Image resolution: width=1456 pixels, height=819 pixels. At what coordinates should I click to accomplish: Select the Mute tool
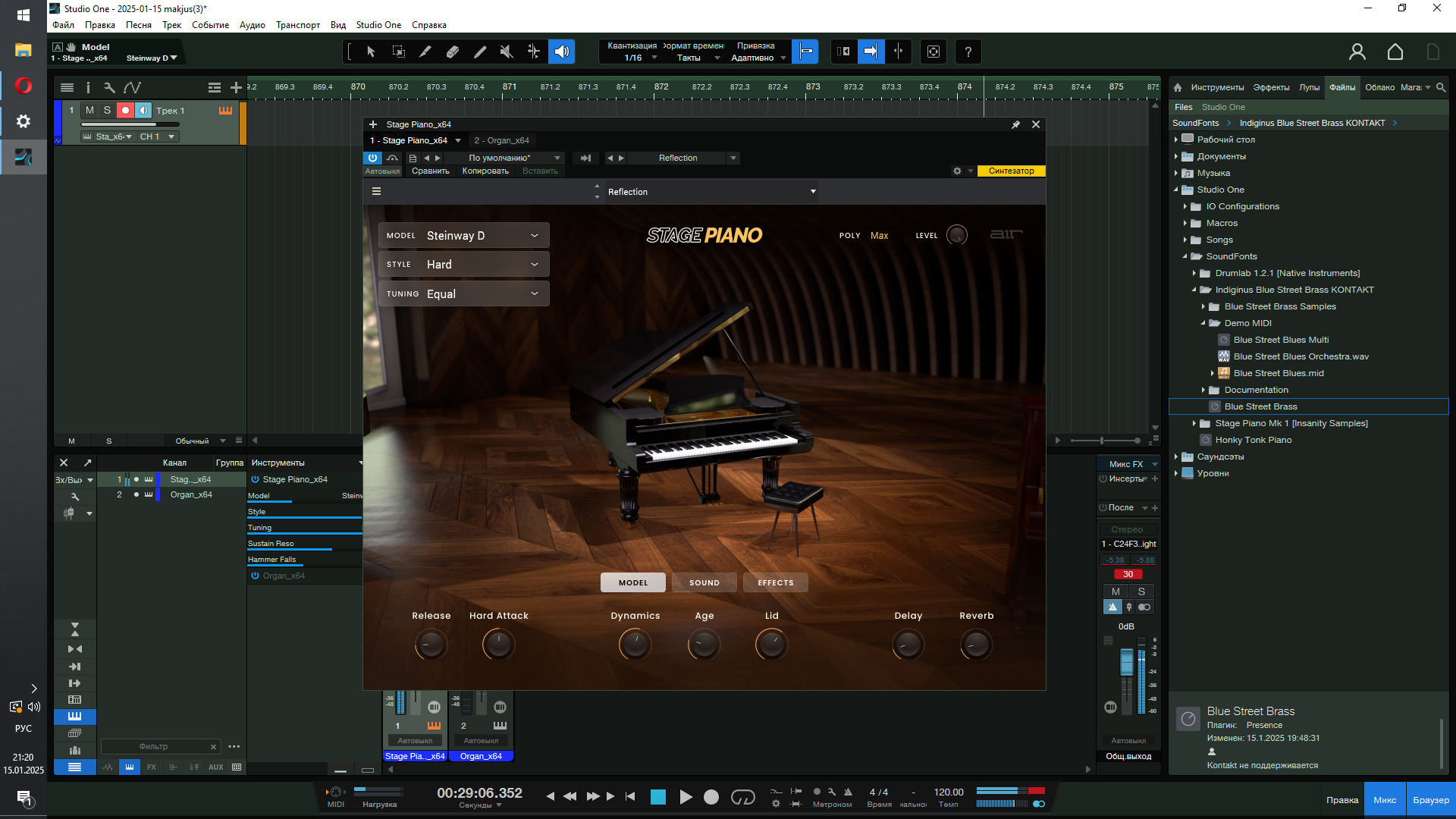[507, 52]
